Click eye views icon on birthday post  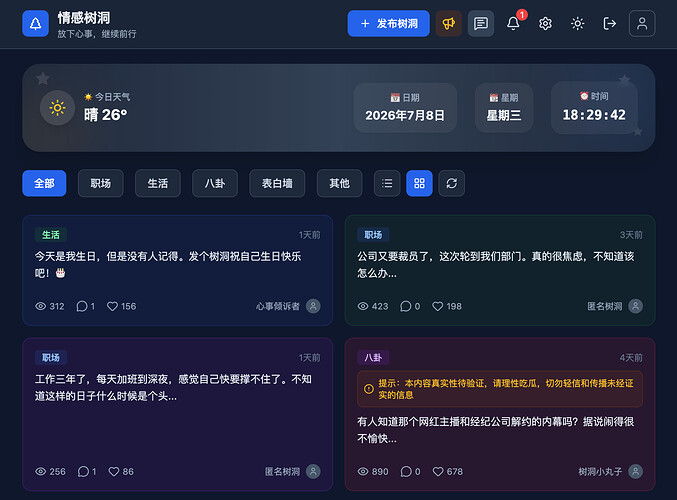pyautogui.click(x=41, y=306)
